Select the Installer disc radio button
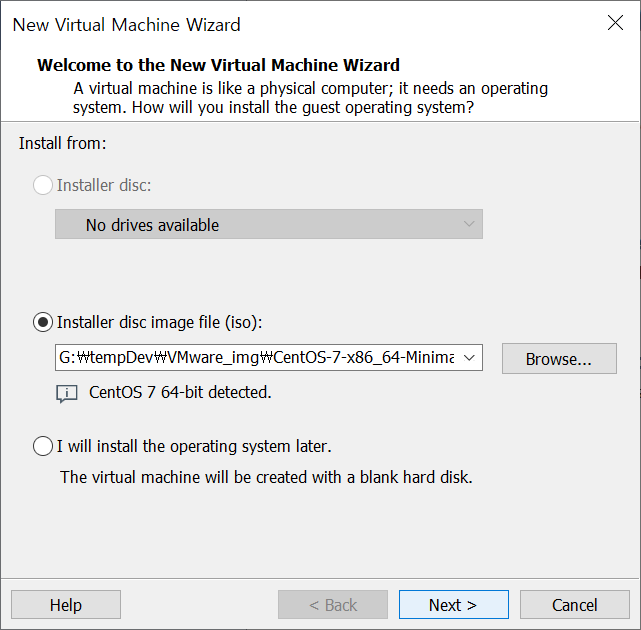This screenshot has height=630, width=641. pos(43,185)
